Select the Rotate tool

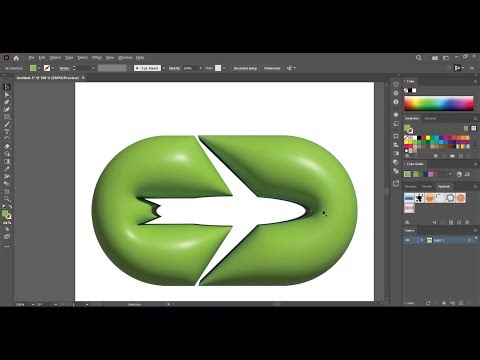(7, 139)
